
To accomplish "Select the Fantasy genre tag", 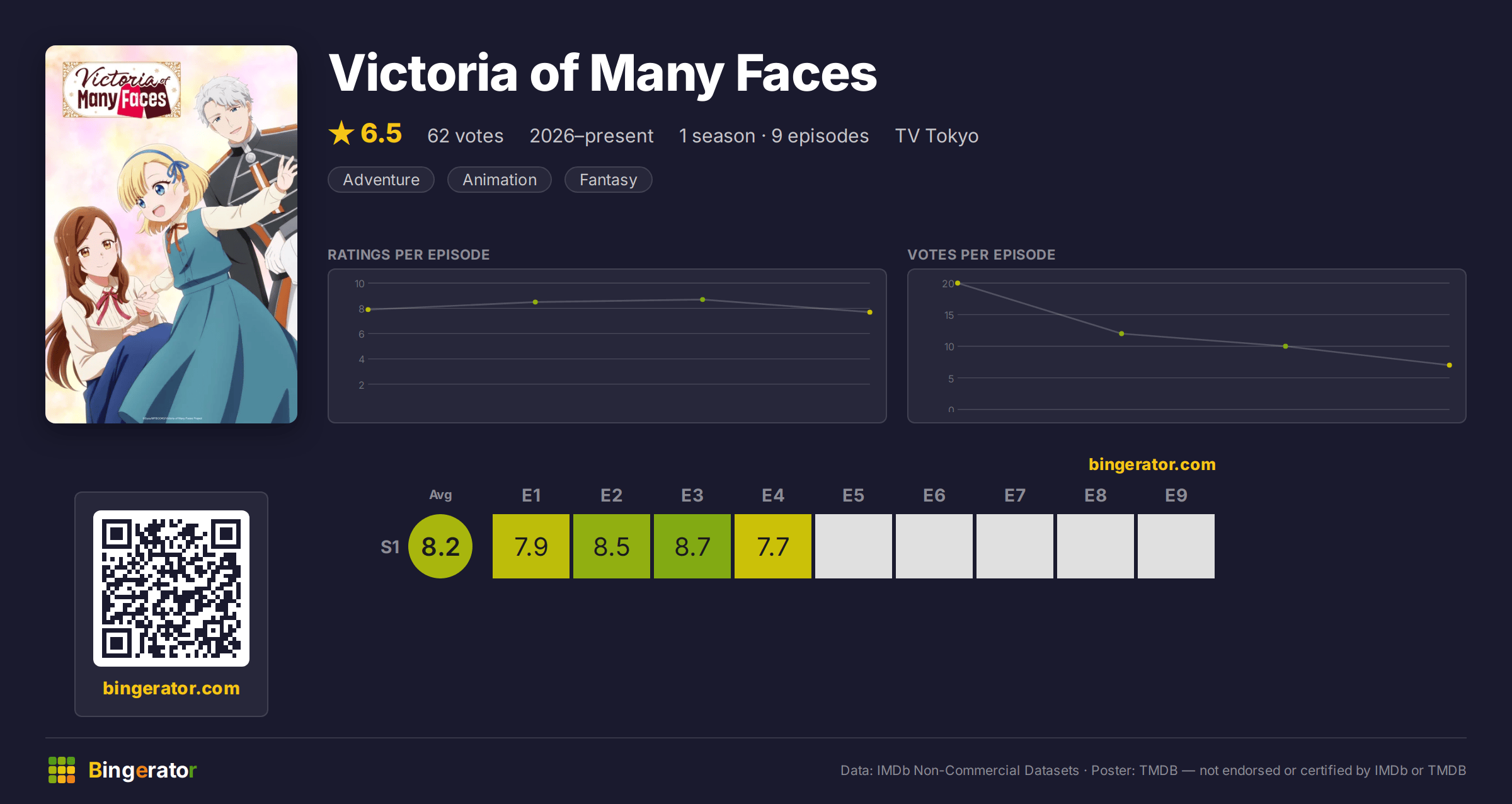I will point(609,180).
